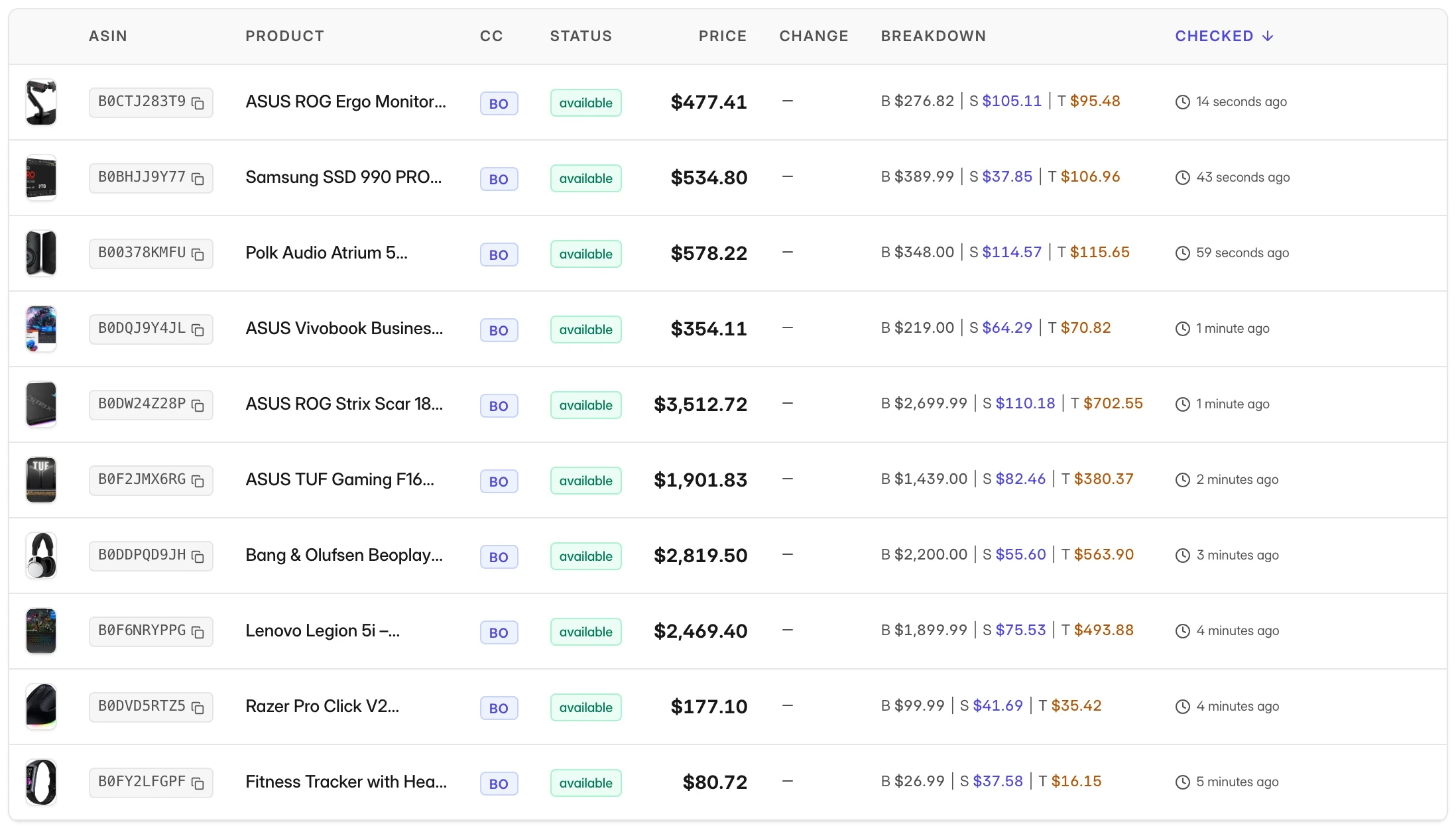Click the price $80.72
Viewport: 1456px width, 830px height.
(x=715, y=782)
